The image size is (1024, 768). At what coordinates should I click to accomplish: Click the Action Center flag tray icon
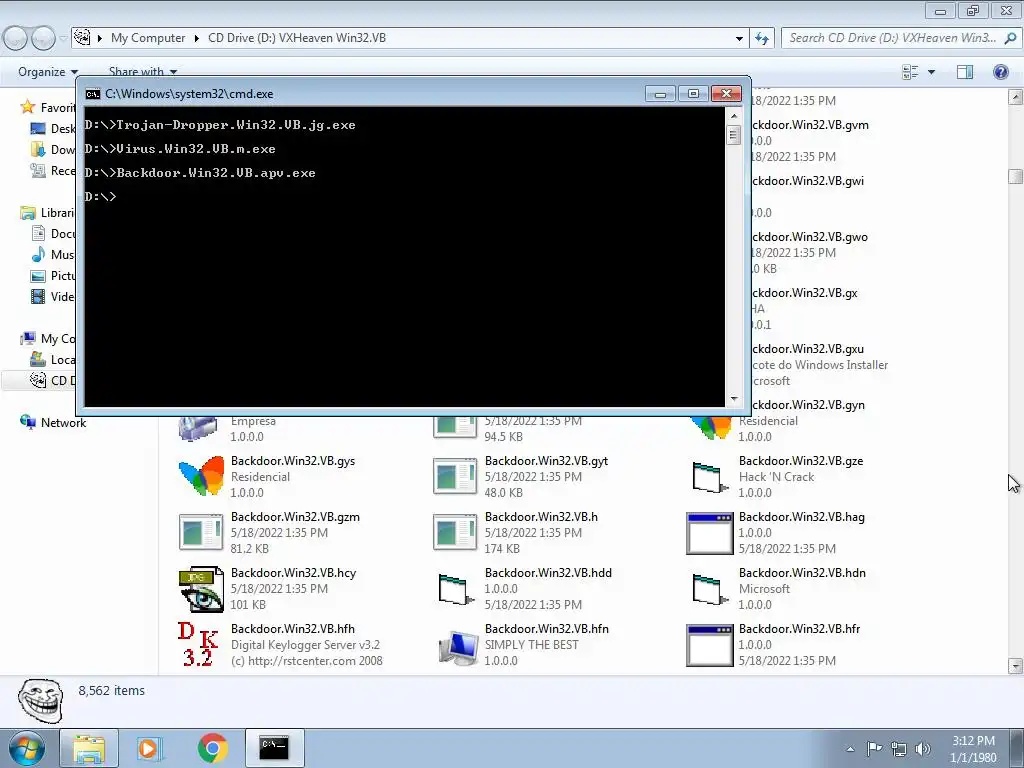tap(874, 748)
